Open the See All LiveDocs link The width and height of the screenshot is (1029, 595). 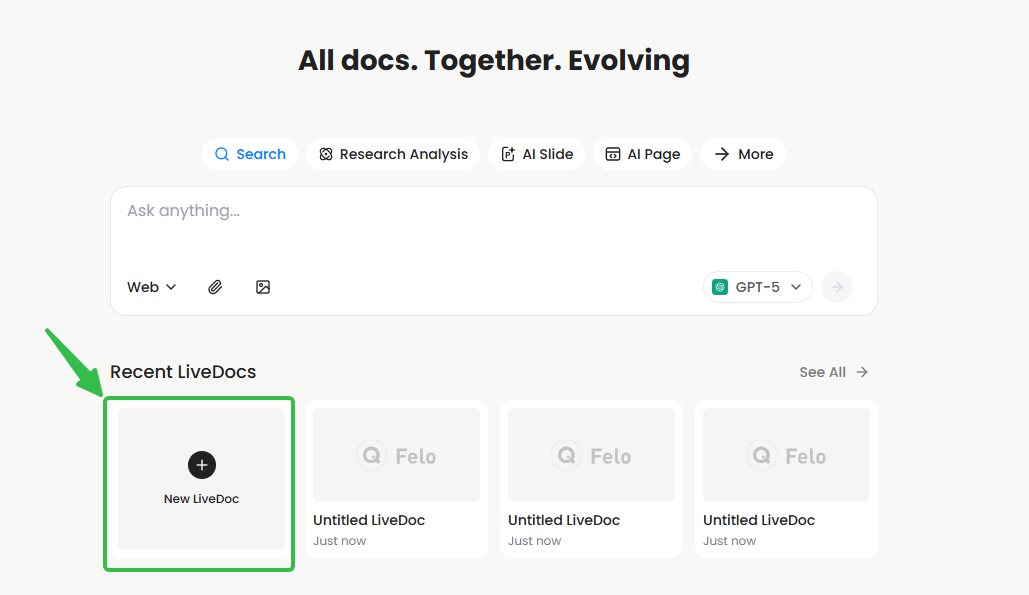823,372
